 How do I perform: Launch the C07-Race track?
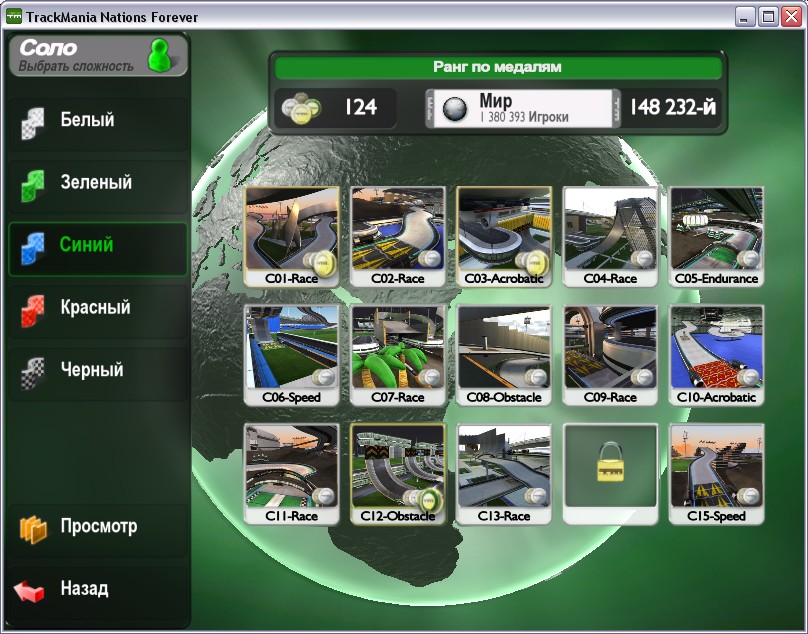[398, 355]
